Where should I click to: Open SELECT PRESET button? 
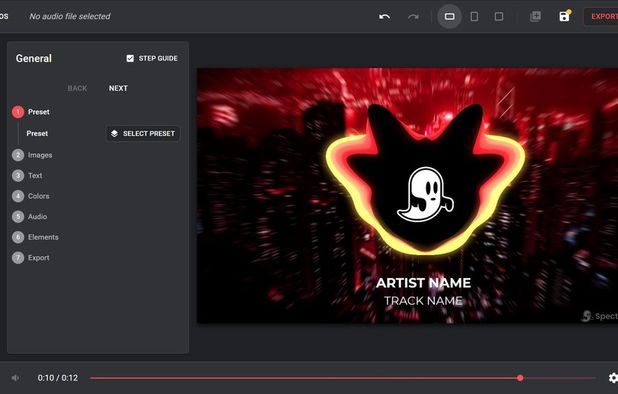coord(143,134)
